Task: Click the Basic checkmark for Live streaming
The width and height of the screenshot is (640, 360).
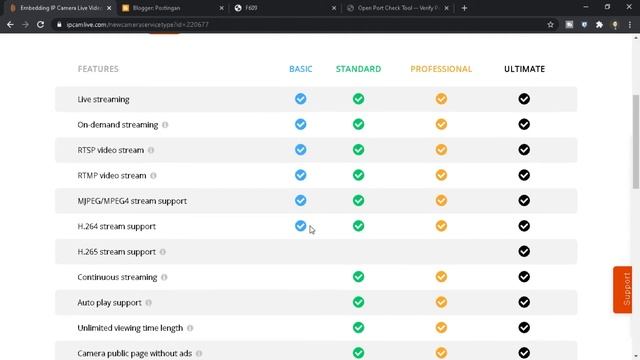Action: click(x=300, y=99)
